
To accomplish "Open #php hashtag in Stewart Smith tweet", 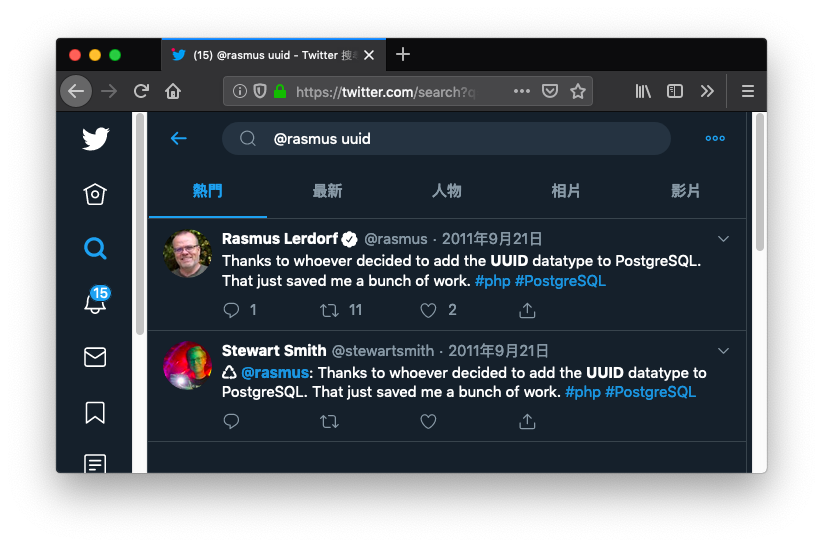I will 583,392.
